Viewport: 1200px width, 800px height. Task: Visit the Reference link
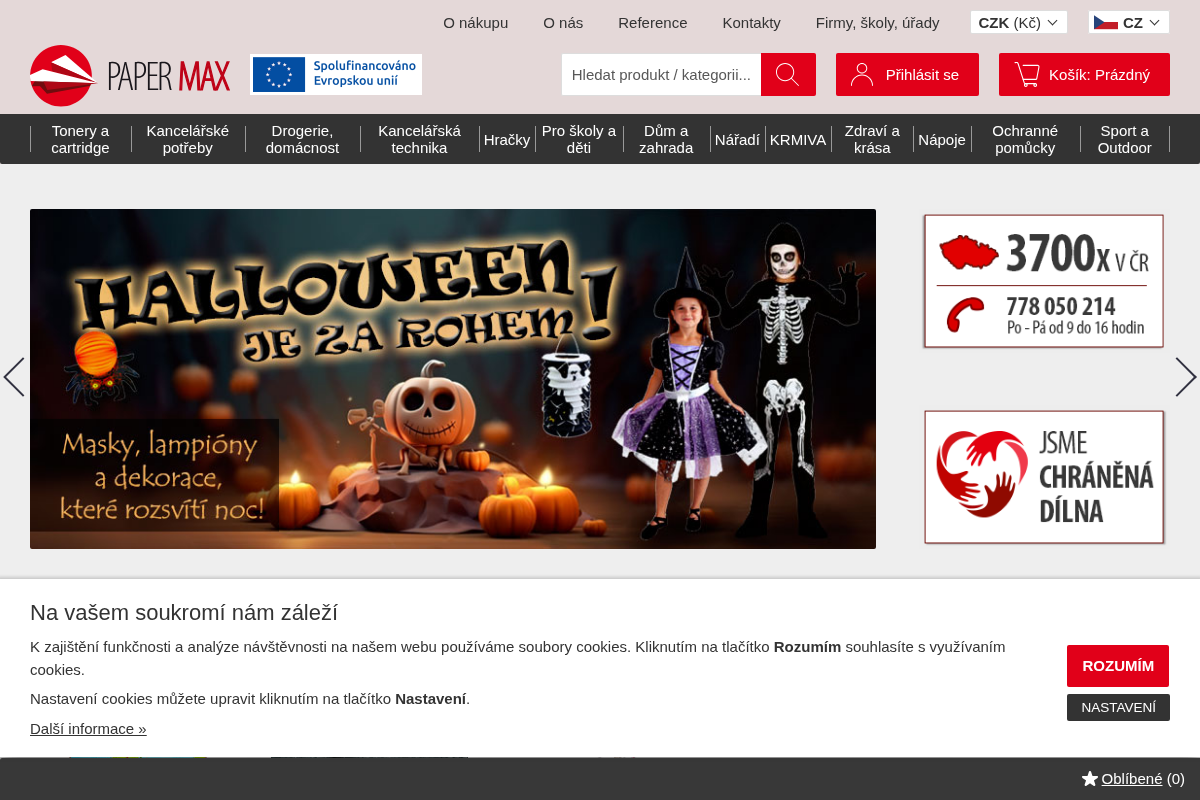[653, 22]
